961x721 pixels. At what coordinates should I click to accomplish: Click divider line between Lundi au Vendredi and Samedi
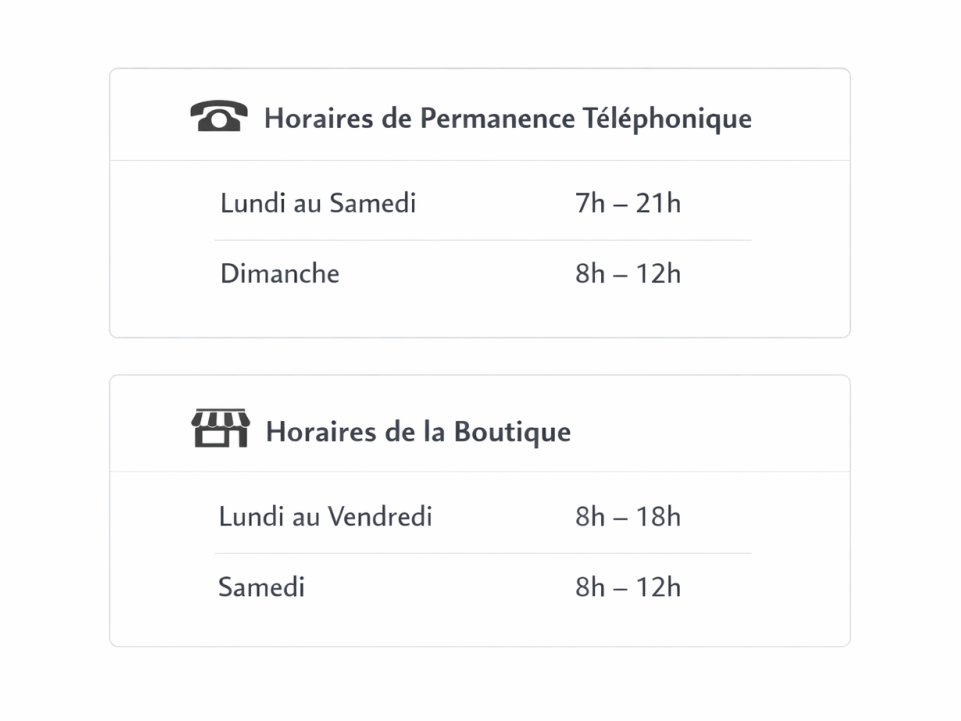pyautogui.click(x=483, y=553)
